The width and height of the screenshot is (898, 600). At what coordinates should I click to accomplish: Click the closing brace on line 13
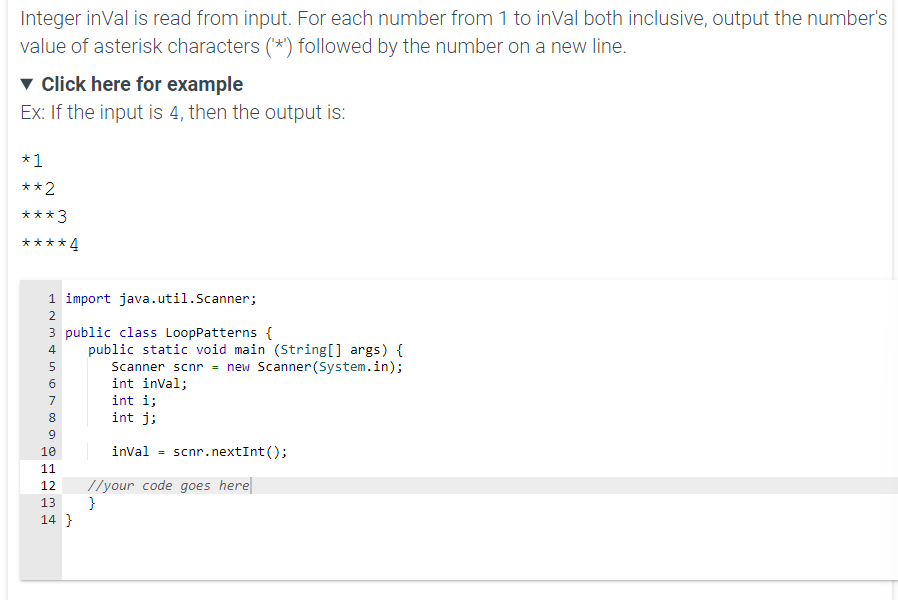pos(91,502)
